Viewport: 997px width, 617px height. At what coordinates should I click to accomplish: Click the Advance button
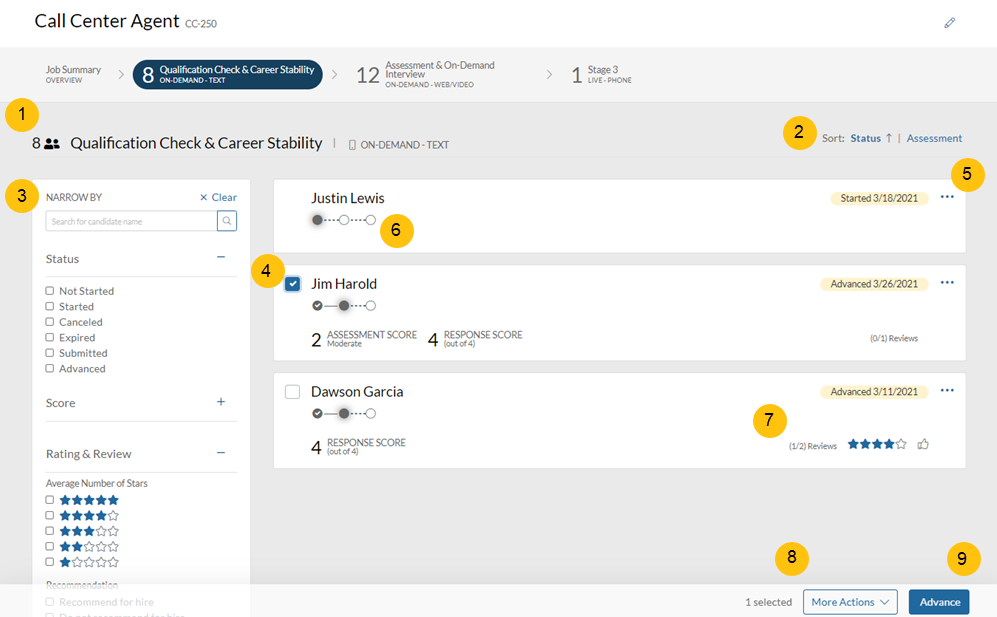tap(939, 602)
